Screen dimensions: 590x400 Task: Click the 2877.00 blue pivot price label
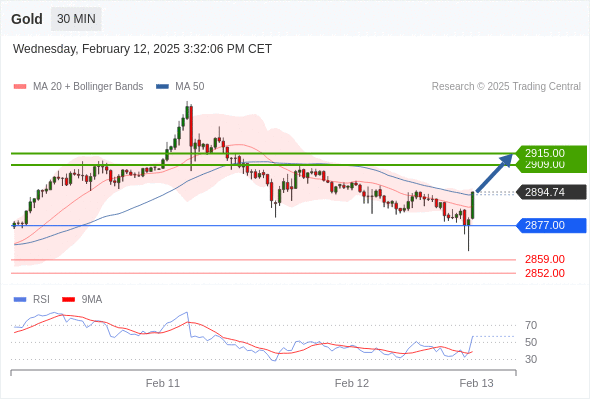[x=551, y=225]
